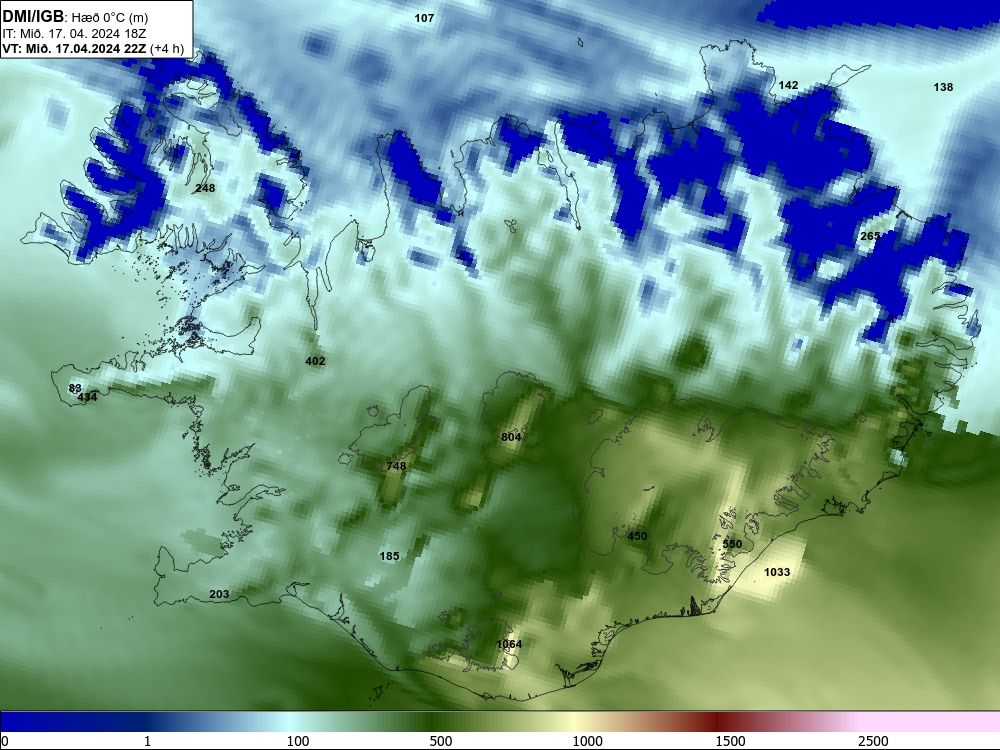Click the 142 value on northeast coast
Viewport: 1000px width, 750px height.
click(788, 85)
